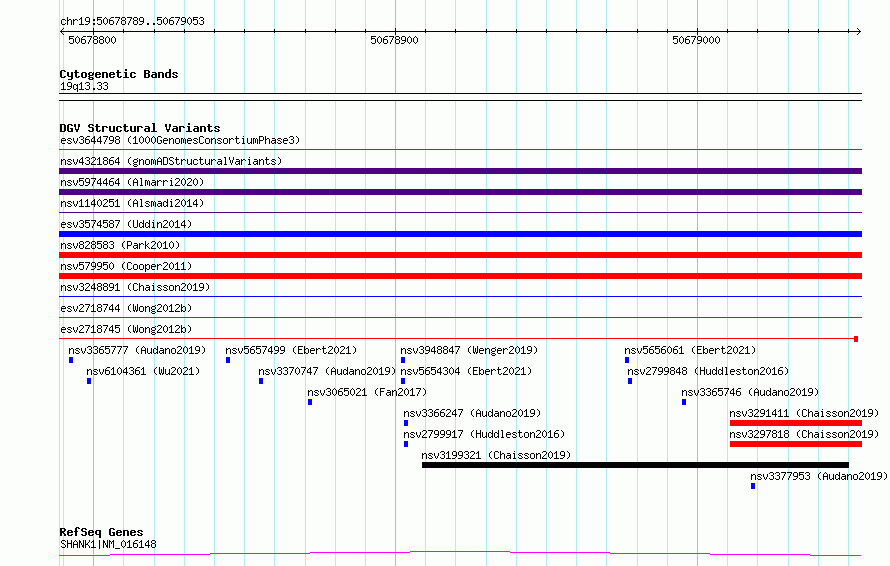The width and height of the screenshot is (890, 566).
Task: Click the 50678800 ruler coordinate
Action: pos(93,40)
